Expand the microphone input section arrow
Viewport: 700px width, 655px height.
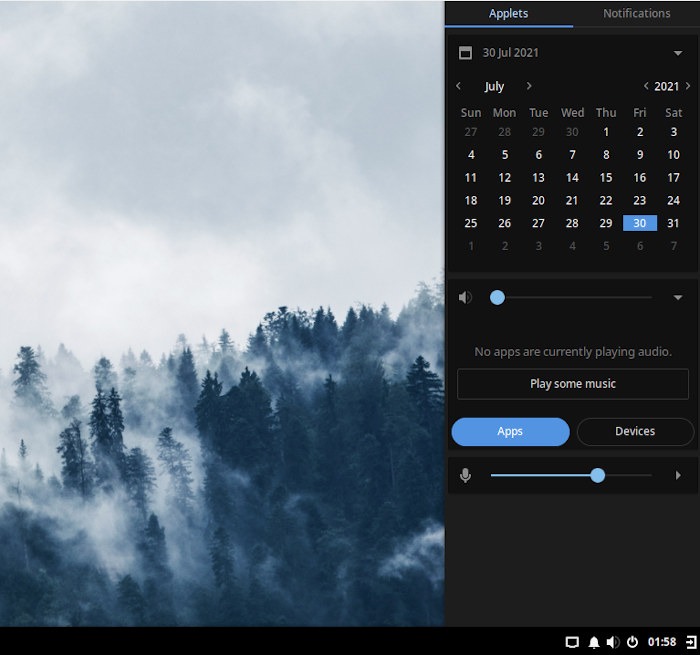(678, 476)
